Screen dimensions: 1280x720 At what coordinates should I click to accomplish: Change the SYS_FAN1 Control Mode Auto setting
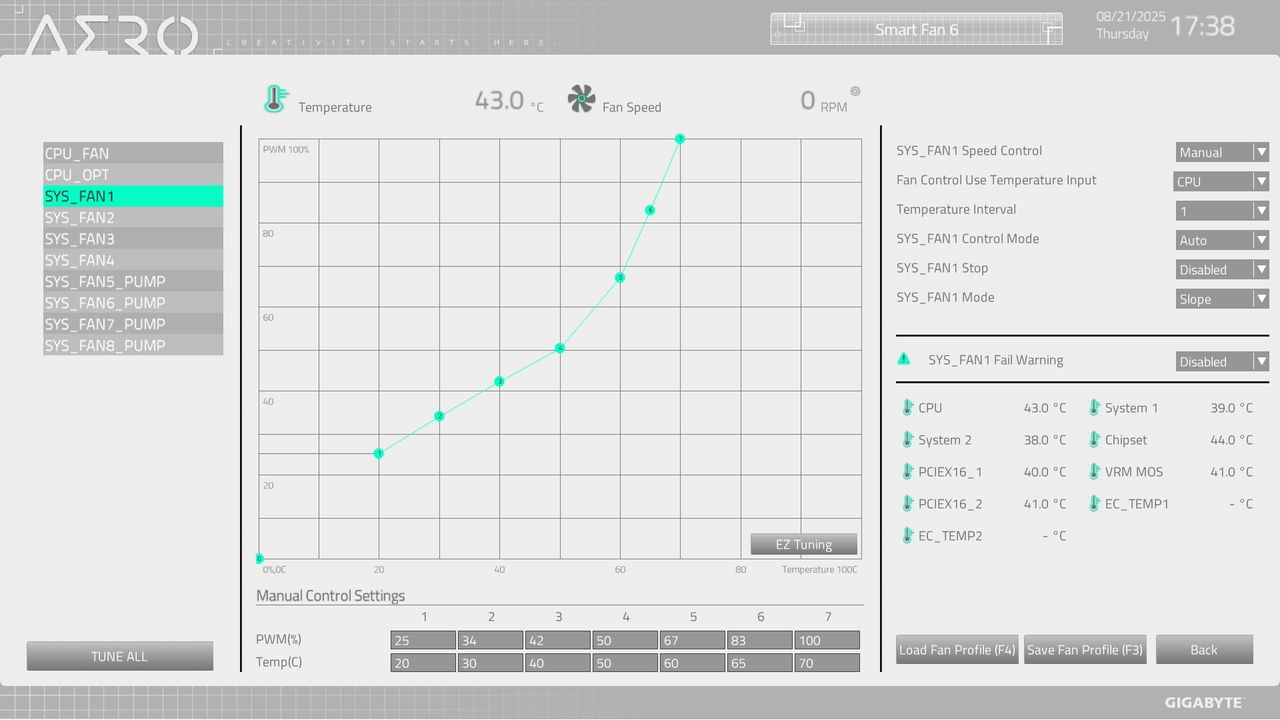pos(1222,240)
